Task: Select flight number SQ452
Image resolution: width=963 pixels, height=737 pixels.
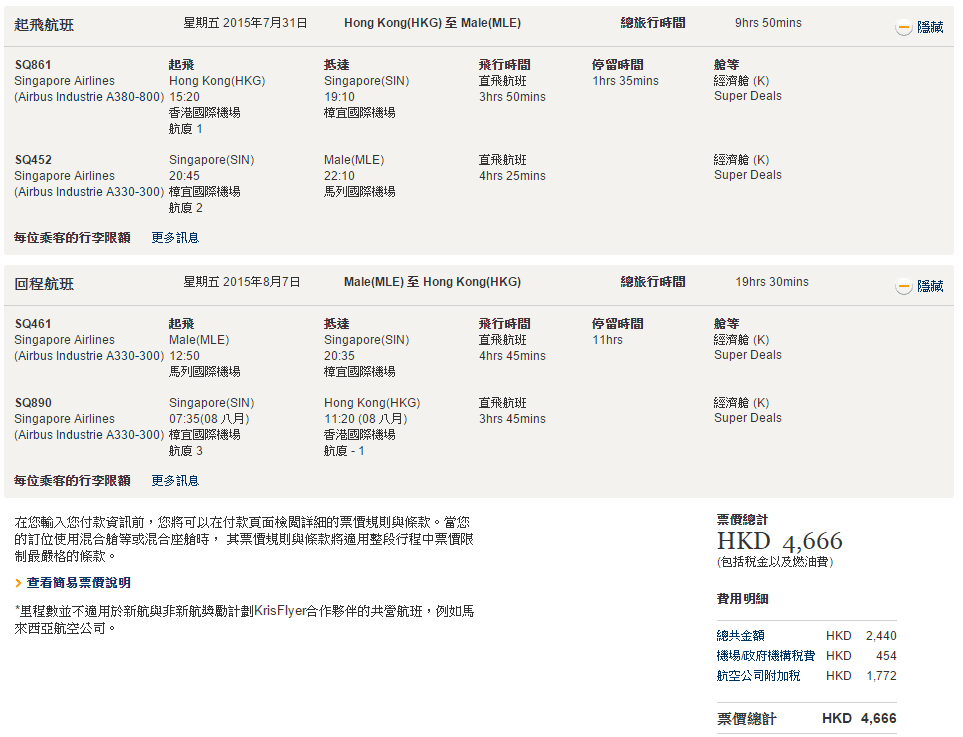Action: [33, 160]
